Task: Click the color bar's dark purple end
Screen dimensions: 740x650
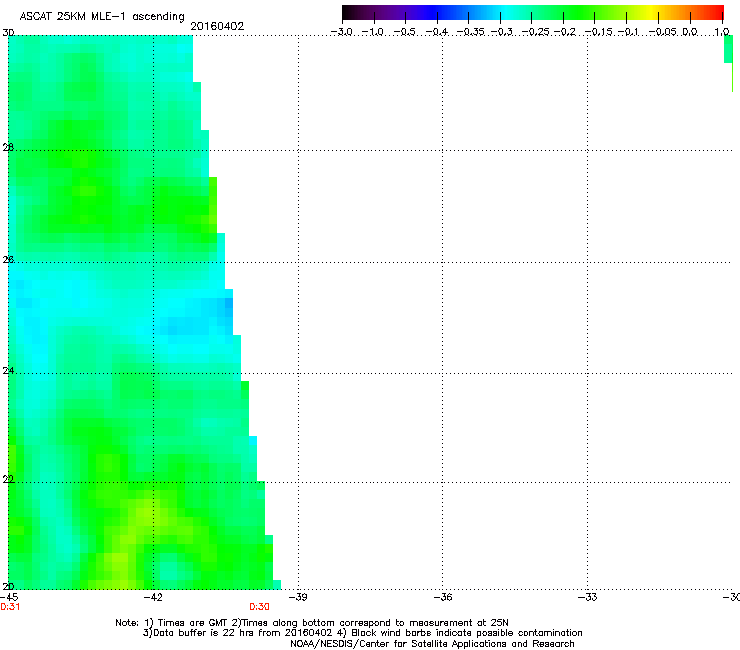Action: point(349,13)
